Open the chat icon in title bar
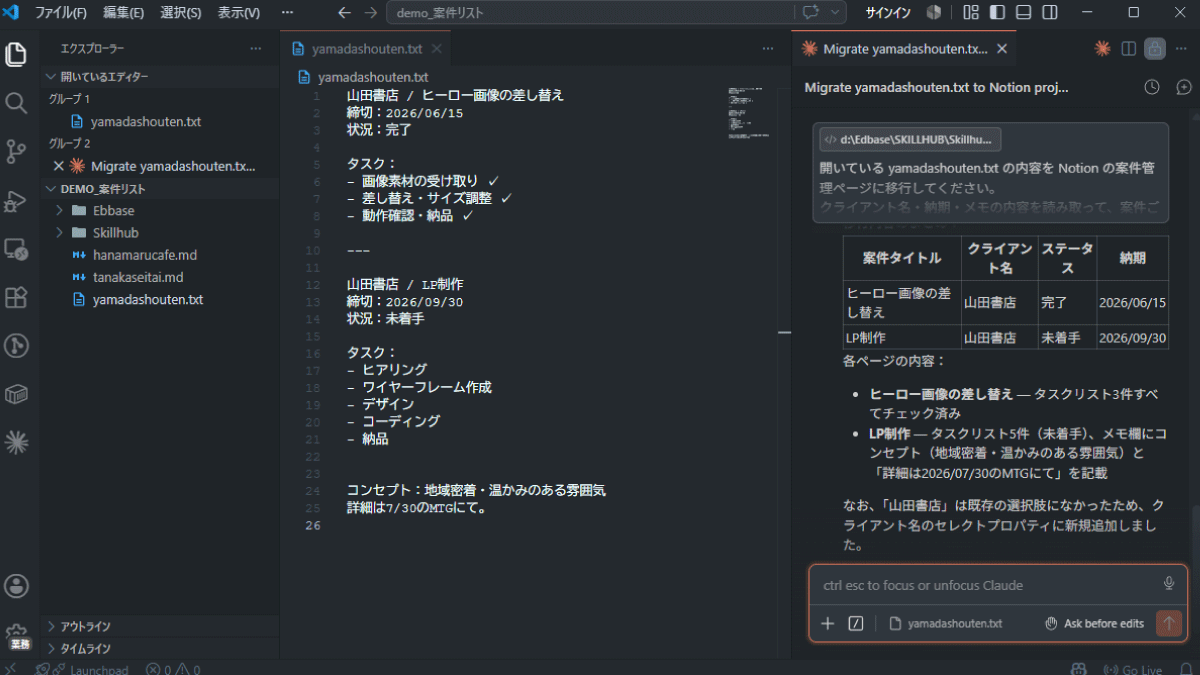Image resolution: width=1200 pixels, height=675 pixels. click(811, 13)
